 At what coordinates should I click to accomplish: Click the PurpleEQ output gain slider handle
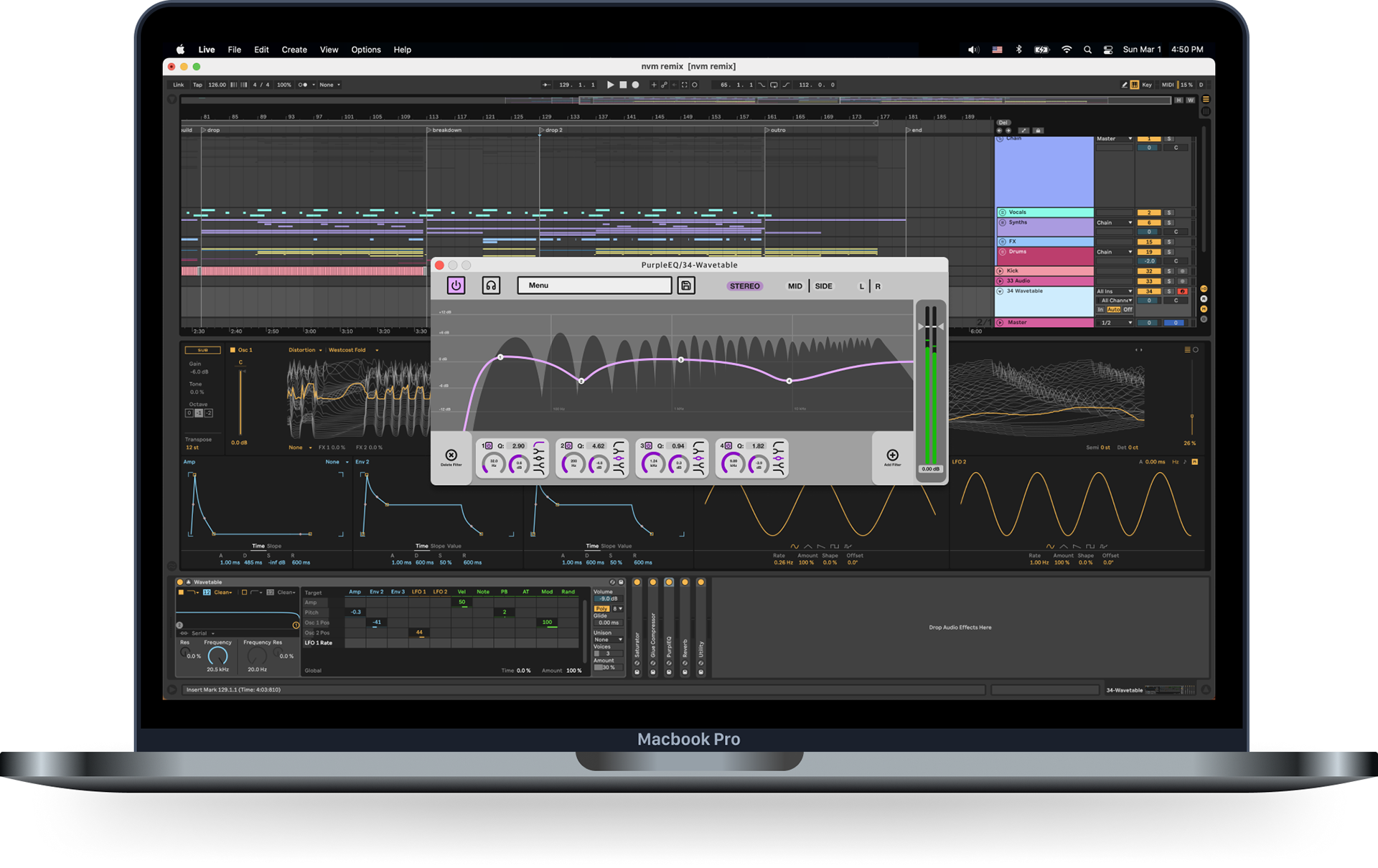931,326
